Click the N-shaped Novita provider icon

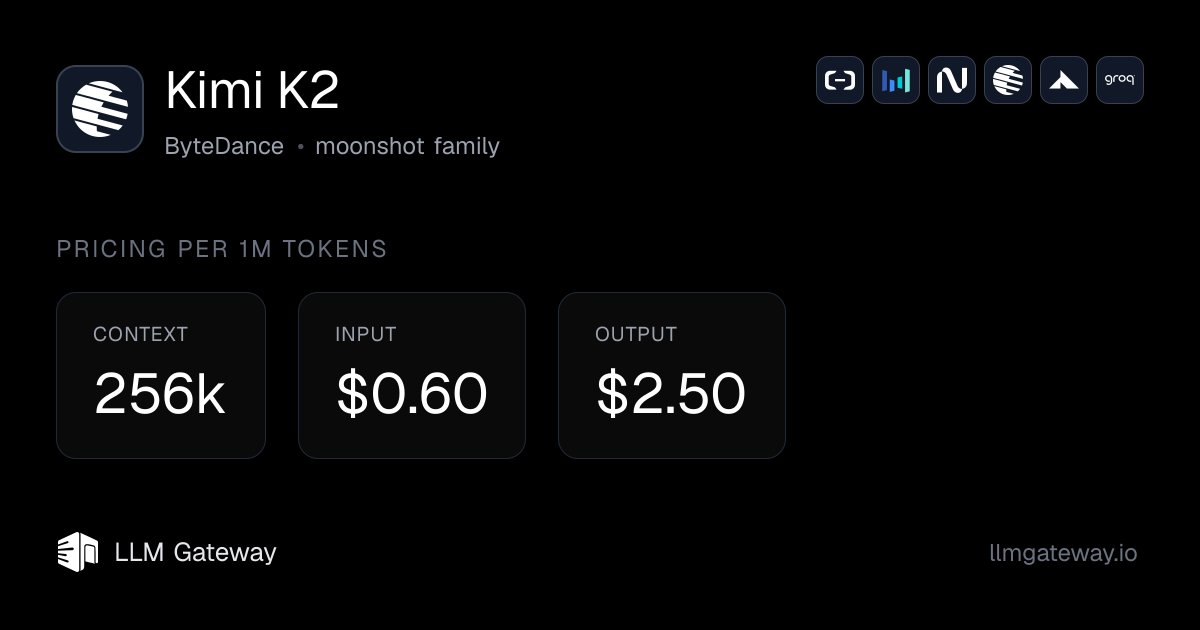pos(952,80)
